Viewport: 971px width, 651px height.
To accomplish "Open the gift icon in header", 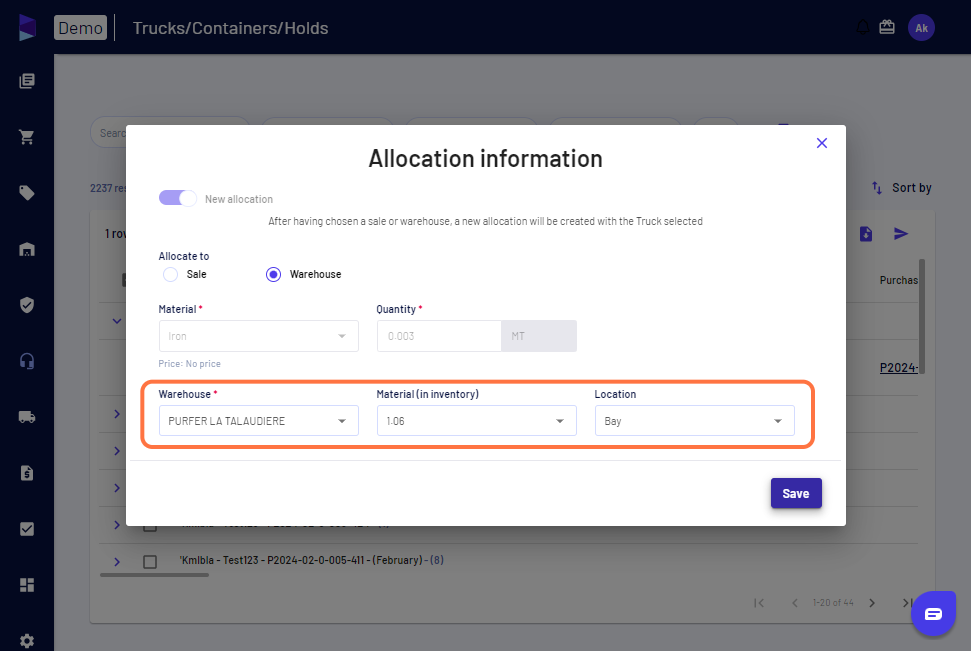I will tap(887, 27).
